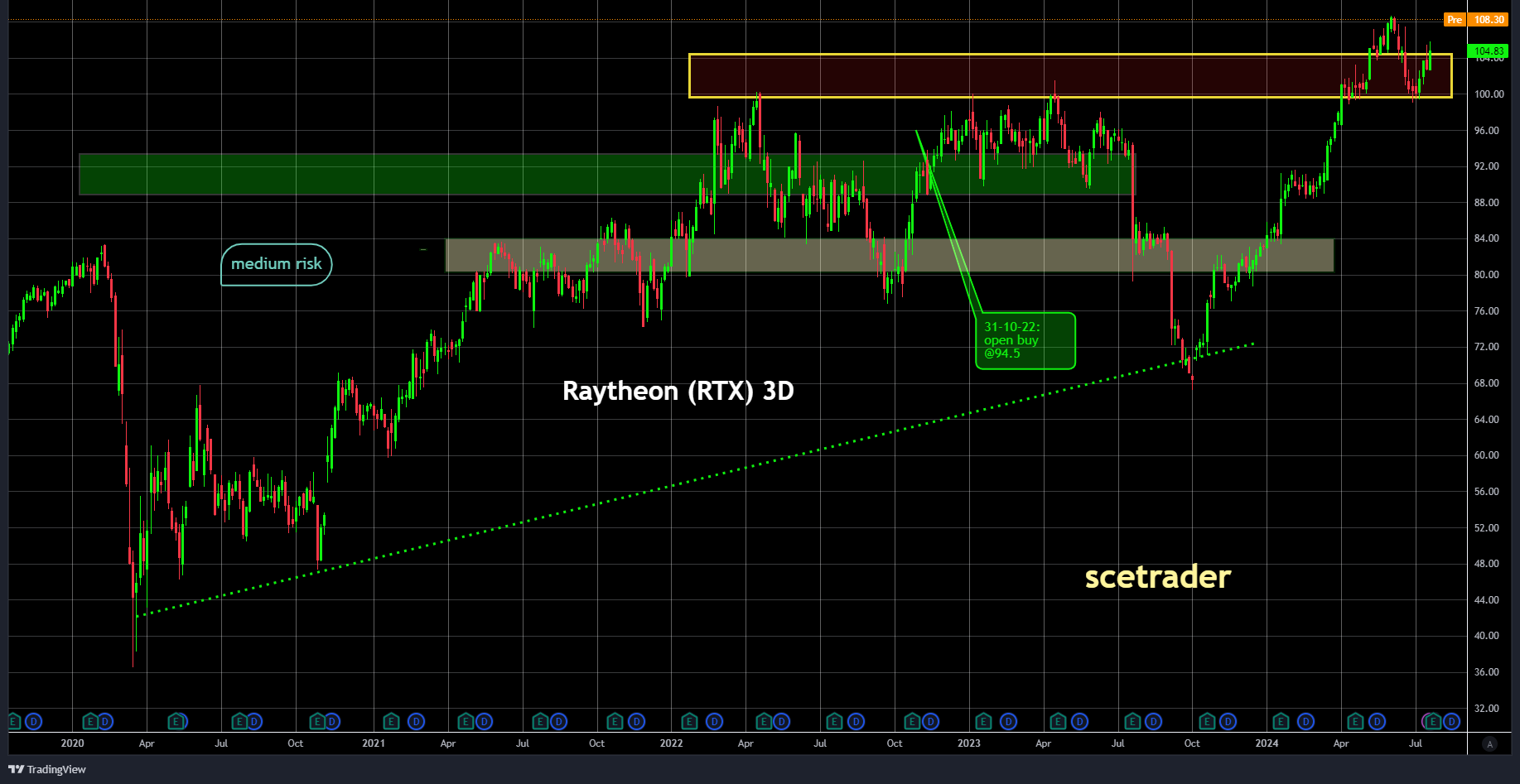Image resolution: width=1520 pixels, height=784 pixels.
Task: Select the beige support zone rectangle
Action: 890,255
